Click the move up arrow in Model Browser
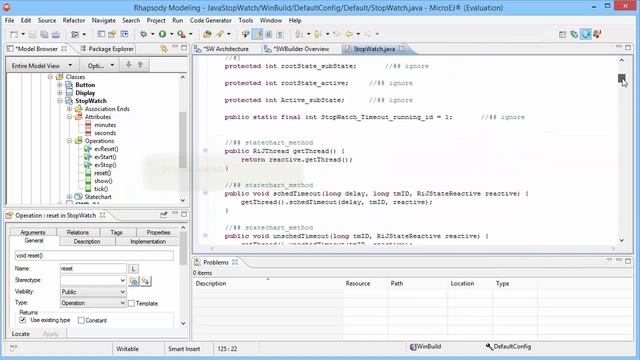Viewport: 640px width, 360px height. pyautogui.click(x=140, y=65)
